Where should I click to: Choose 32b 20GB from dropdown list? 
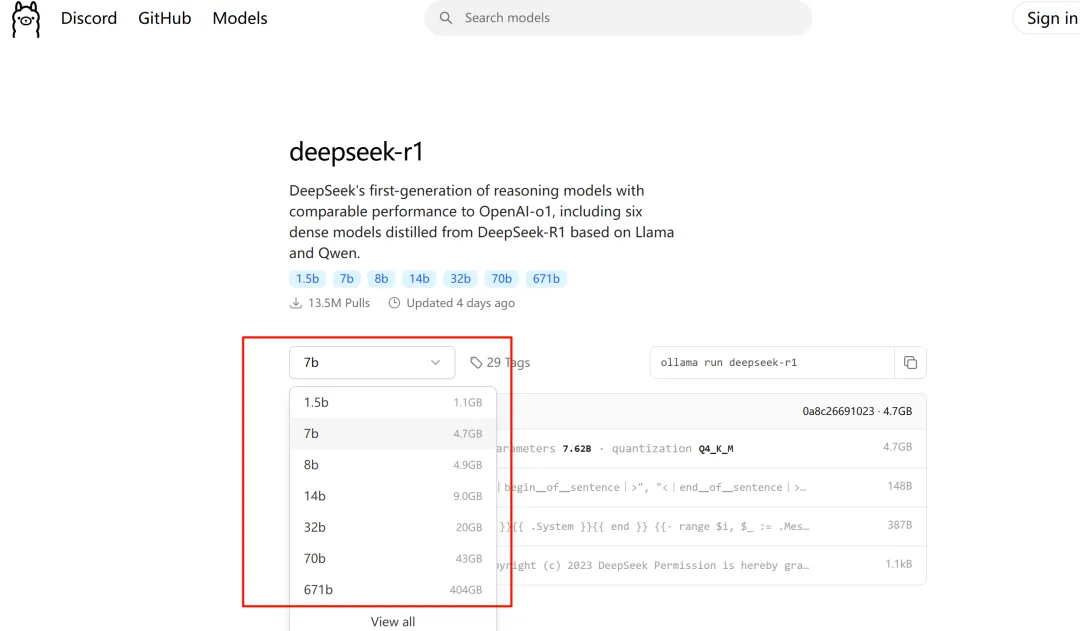(x=393, y=527)
